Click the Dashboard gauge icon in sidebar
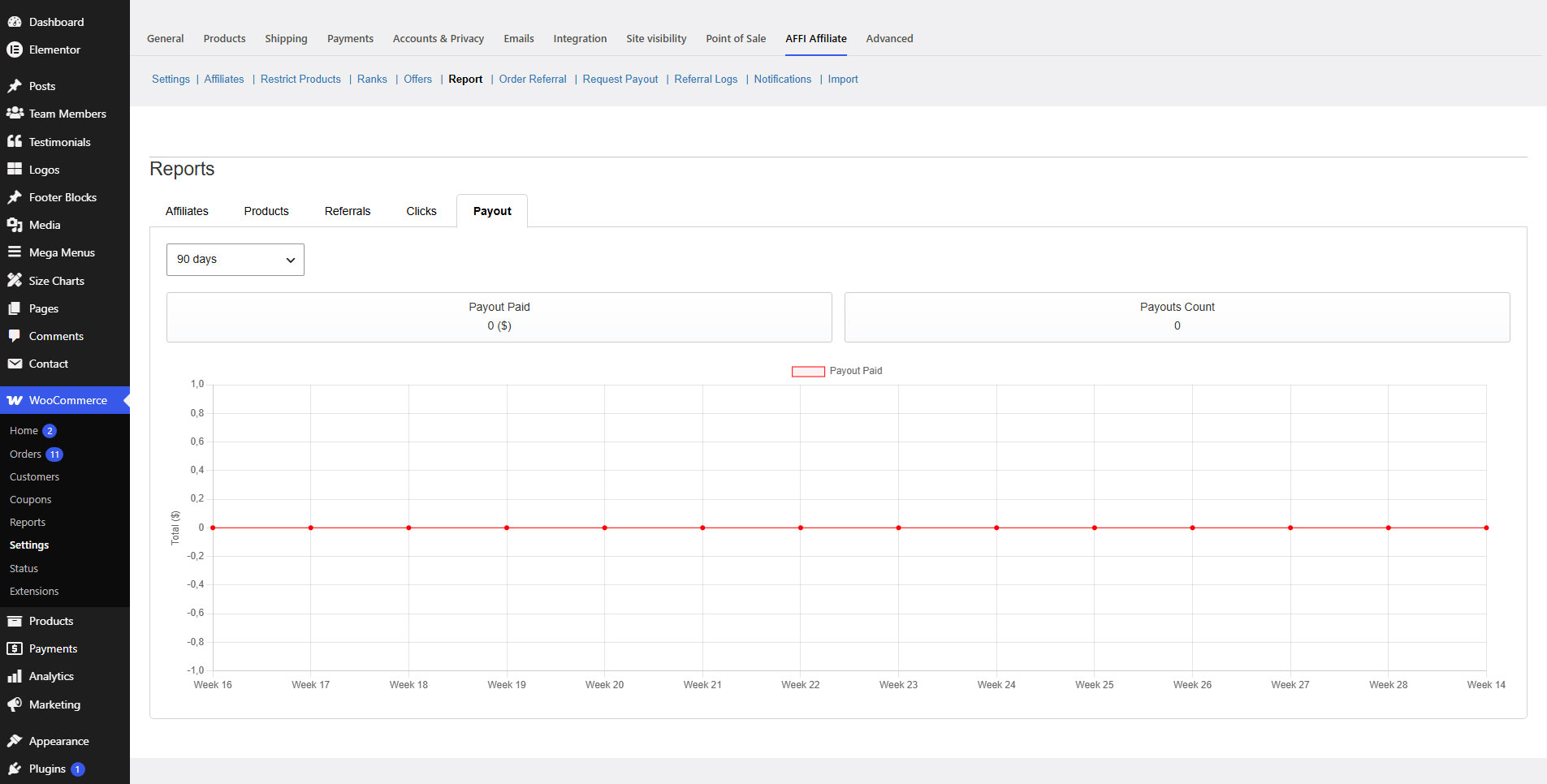The image size is (1547, 784). (15, 22)
